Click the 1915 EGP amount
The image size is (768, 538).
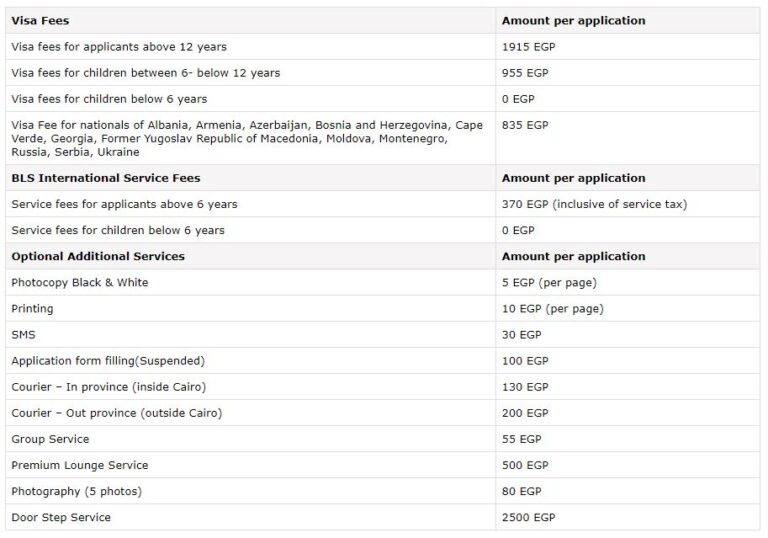525,47
